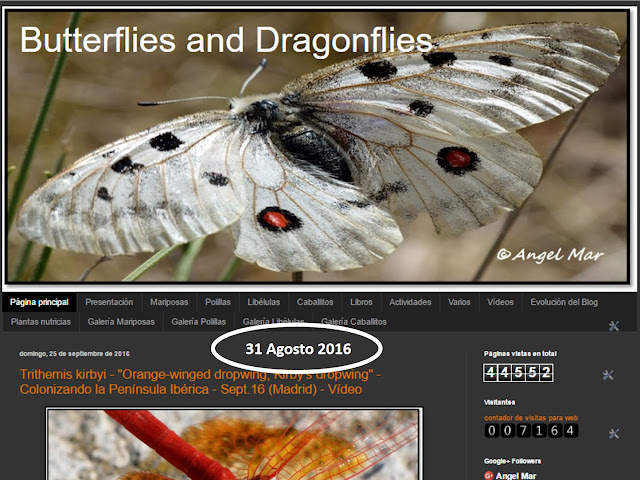
Task: Click the wrench icon next to Páginas vistas counter
Action: point(608,375)
